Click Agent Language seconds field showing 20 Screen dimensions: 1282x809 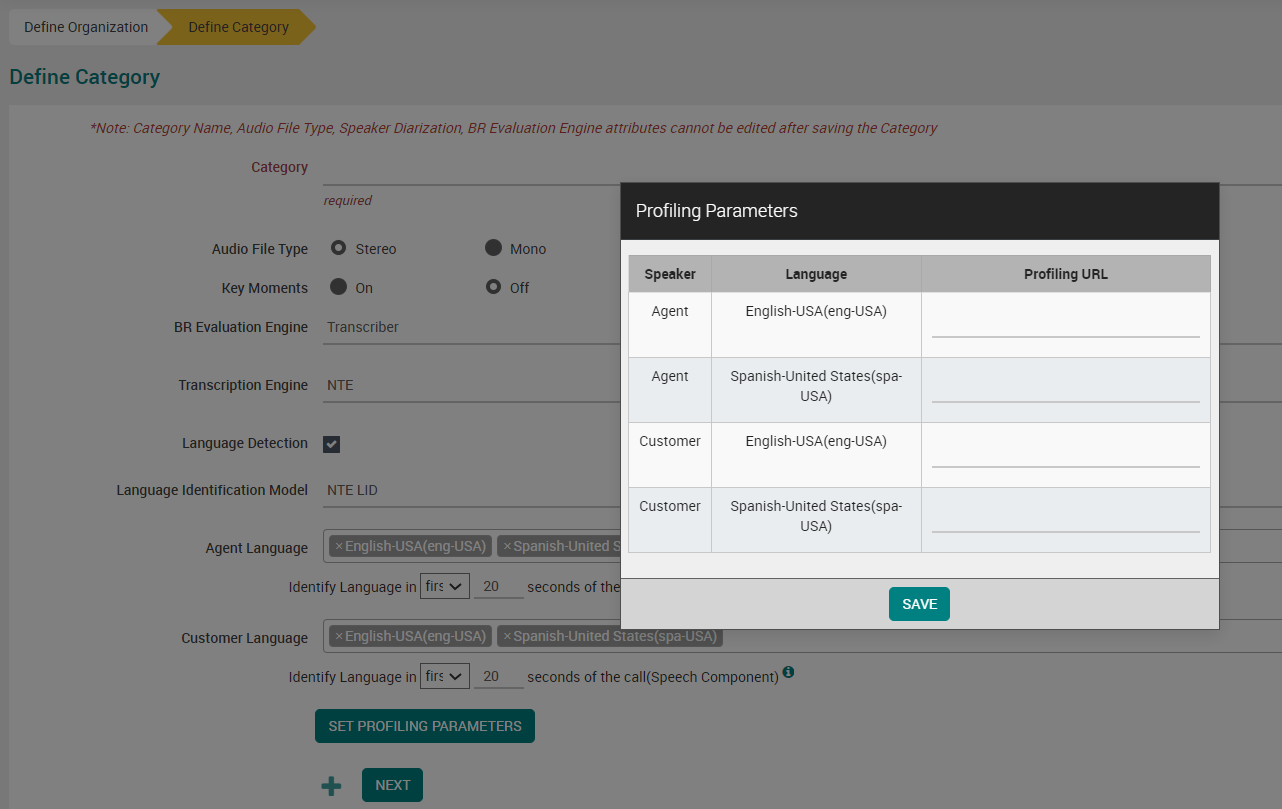[x=498, y=586]
